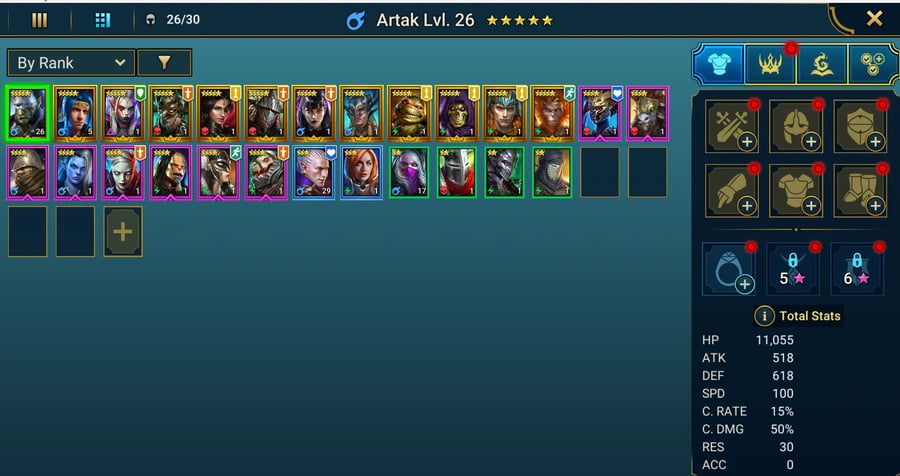
Task: Add a ring to accessory slot
Action: tap(729, 269)
